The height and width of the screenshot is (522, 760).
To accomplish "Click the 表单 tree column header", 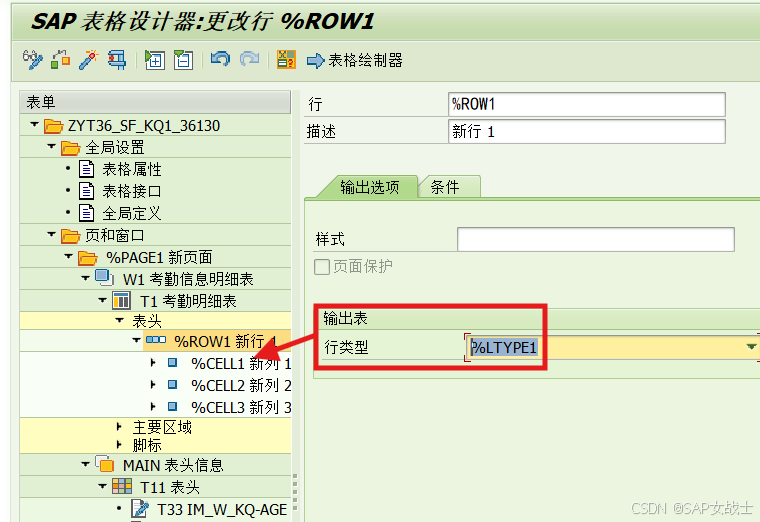I will coord(155,102).
